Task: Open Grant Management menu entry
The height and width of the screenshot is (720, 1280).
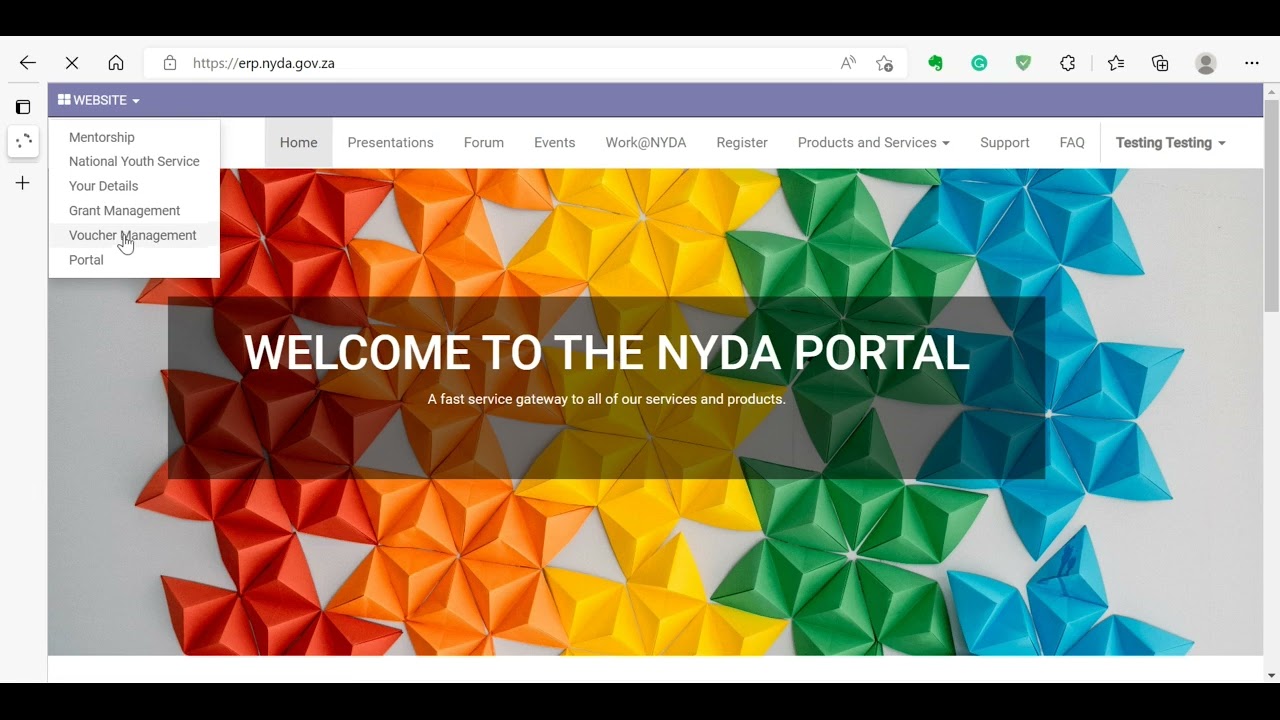Action: [134, 211]
